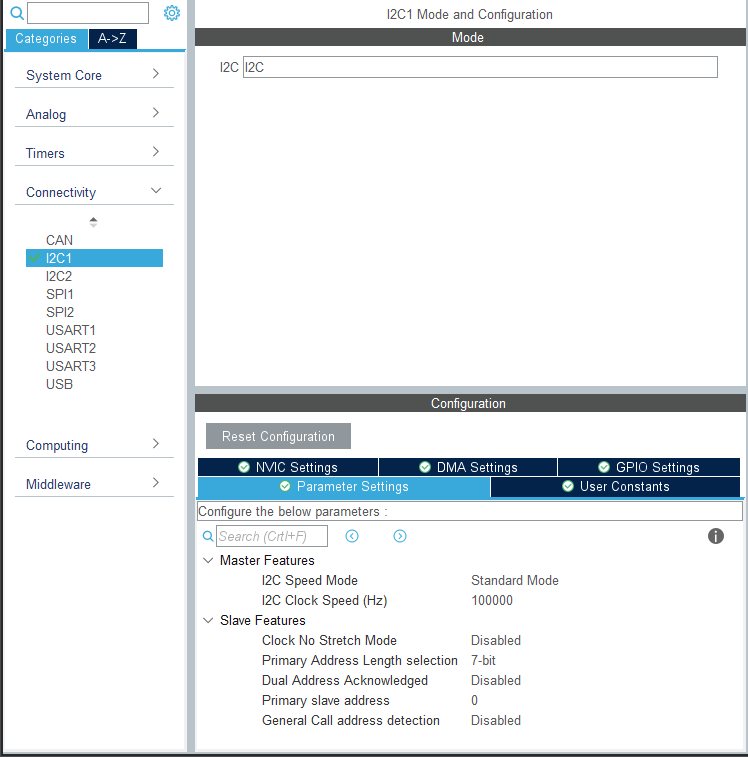Open the User Constants tab
Image resolution: width=748 pixels, height=757 pixels.
(615, 487)
